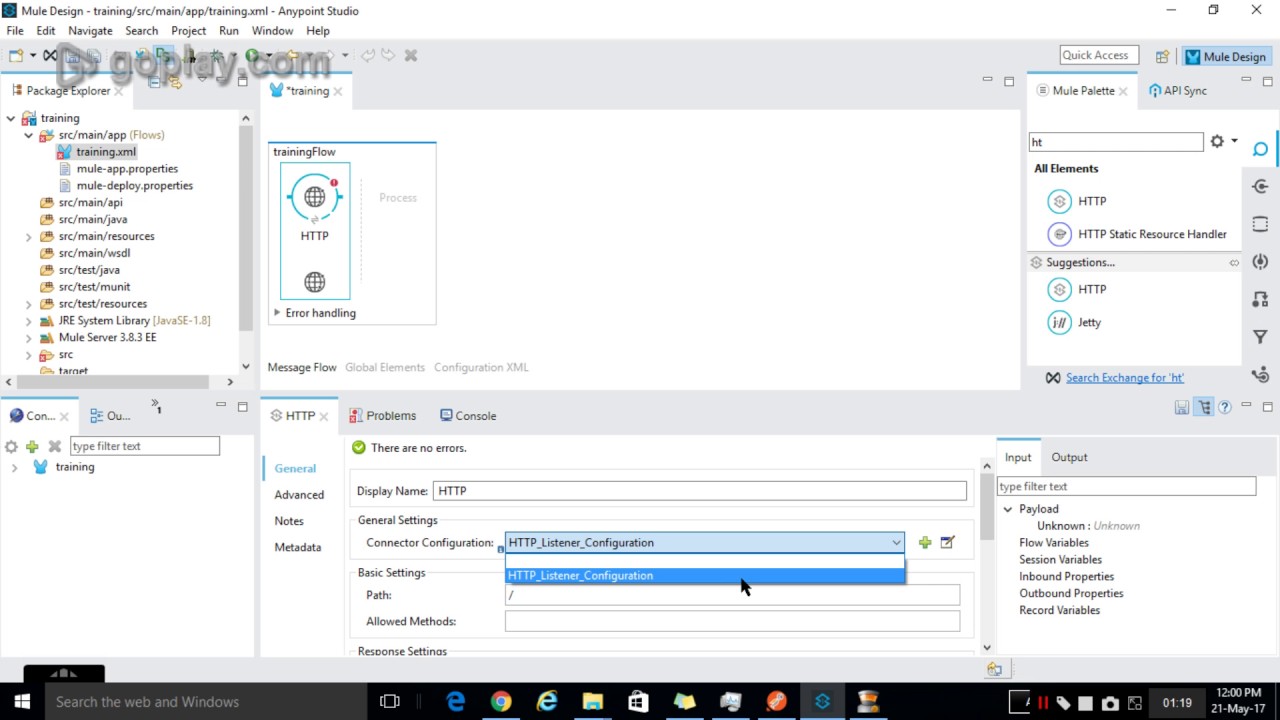This screenshot has height=720, width=1280.
Task: Click the help icon in properties toolbar
Action: [x=1225, y=407]
